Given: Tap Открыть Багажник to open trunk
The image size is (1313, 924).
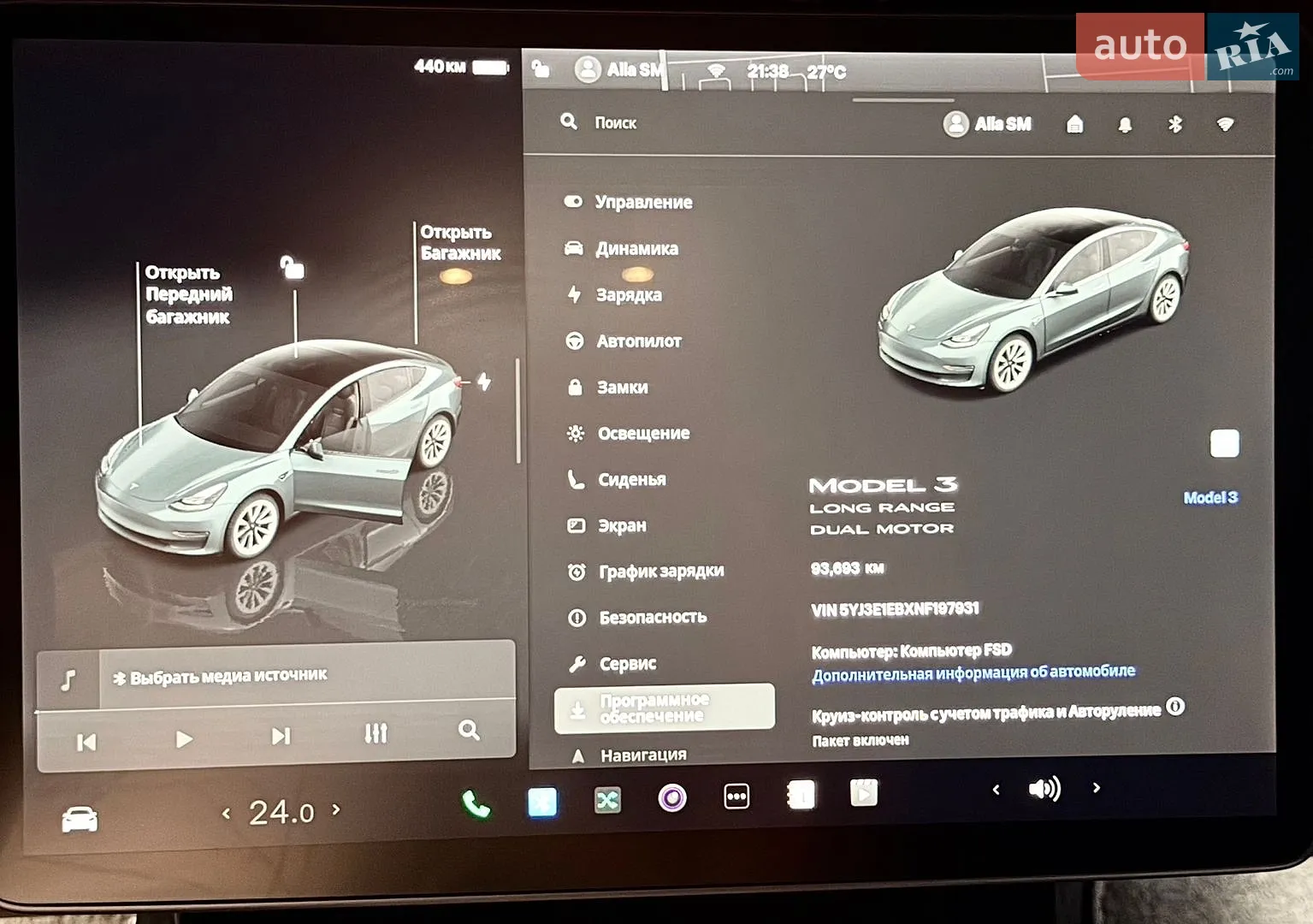Looking at the screenshot, I should click(460, 242).
